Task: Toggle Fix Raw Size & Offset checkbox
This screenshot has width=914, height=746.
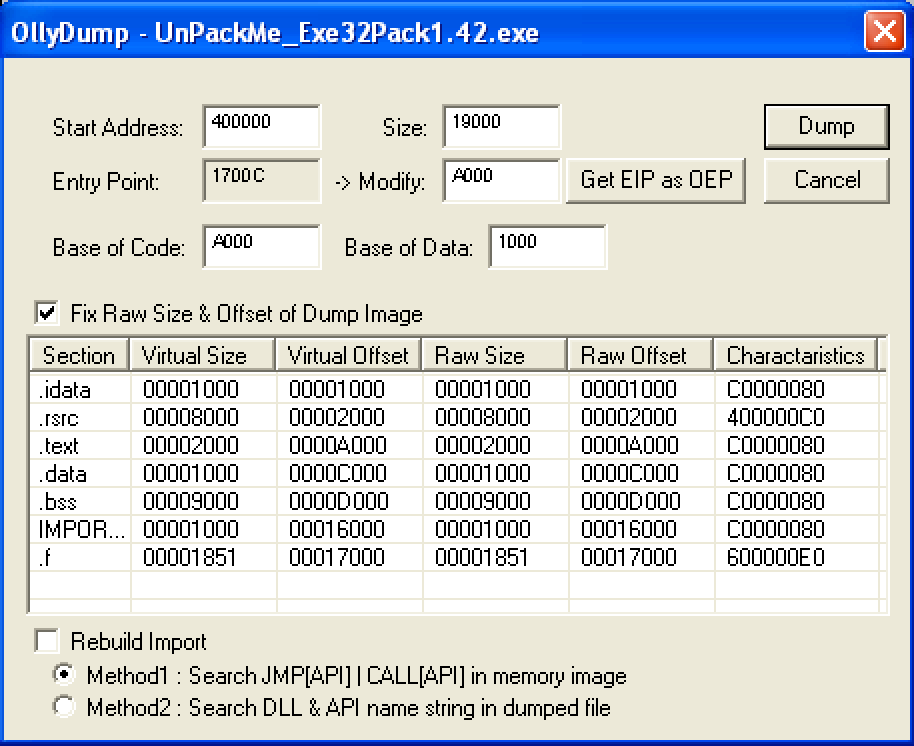Action: coord(47,314)
